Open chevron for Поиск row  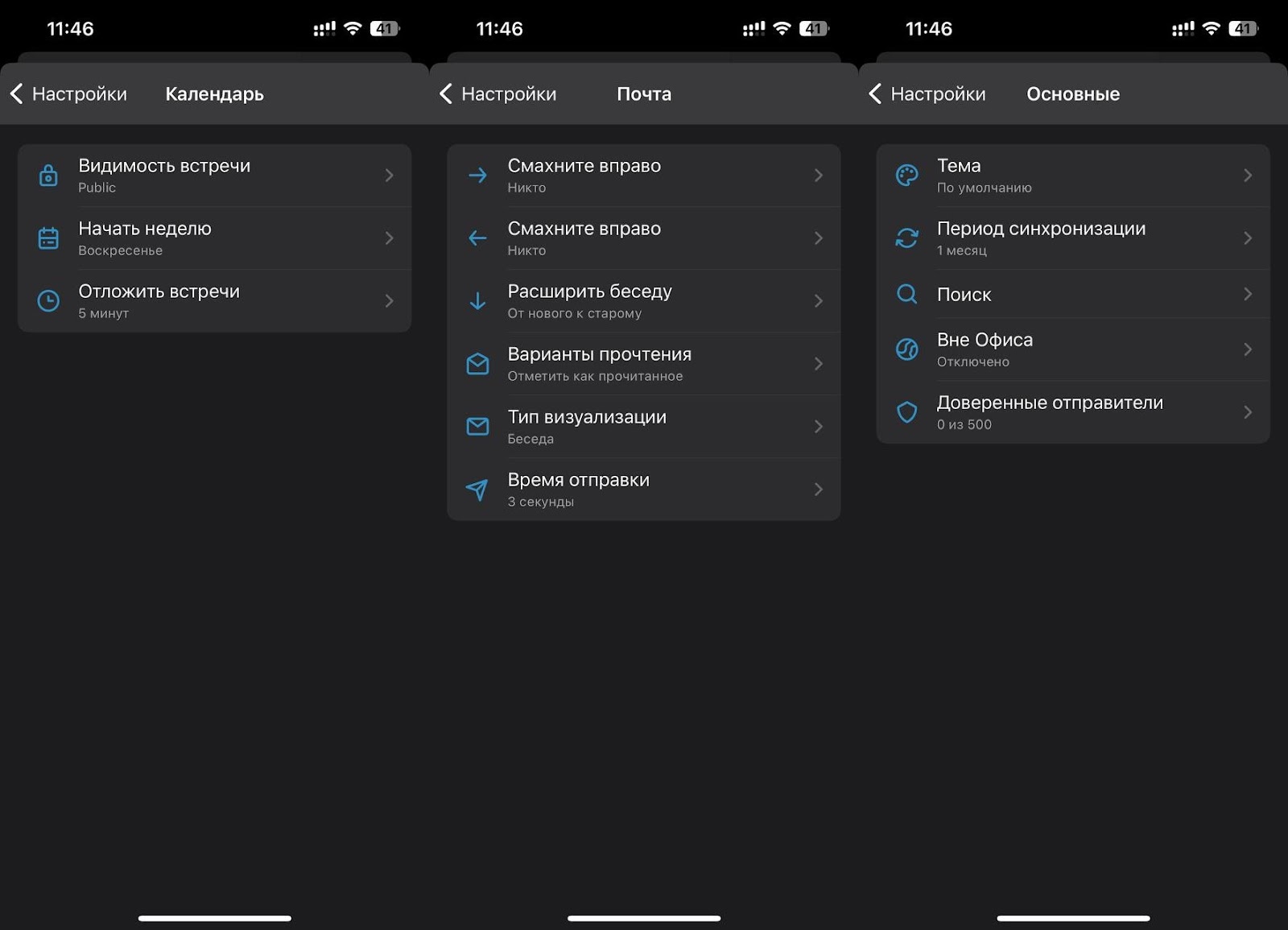[x=1248, y=295]
